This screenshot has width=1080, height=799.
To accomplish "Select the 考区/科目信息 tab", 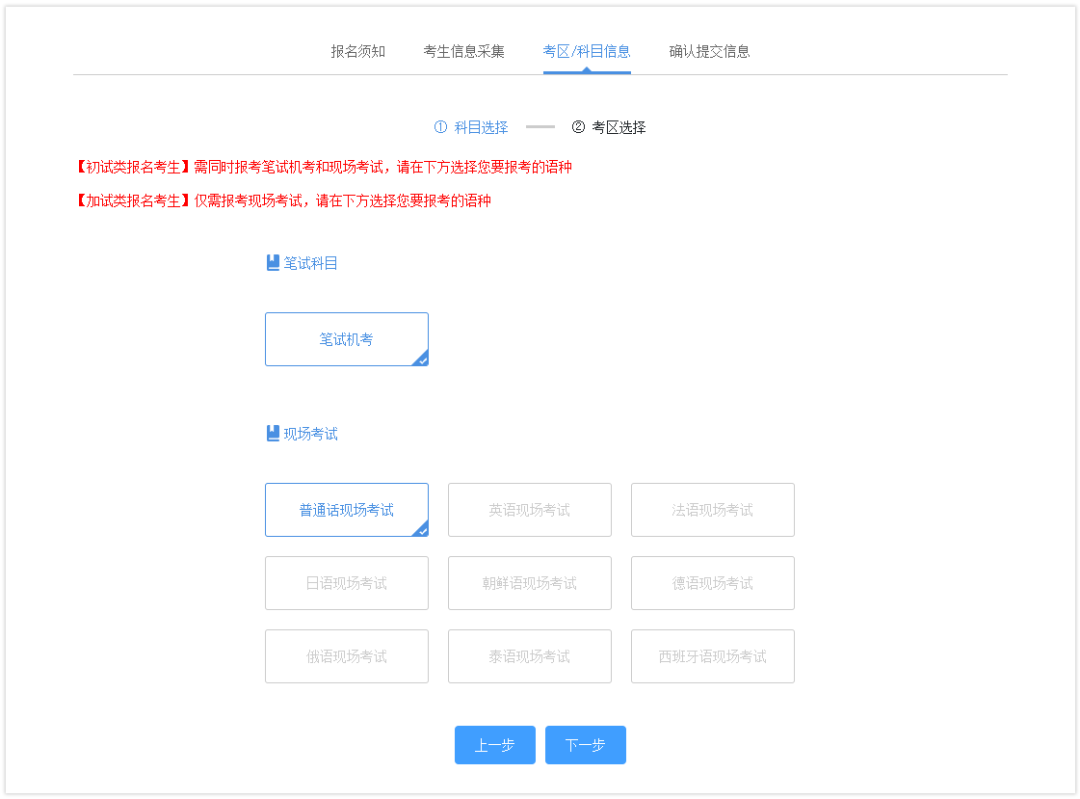I will 586,52.
